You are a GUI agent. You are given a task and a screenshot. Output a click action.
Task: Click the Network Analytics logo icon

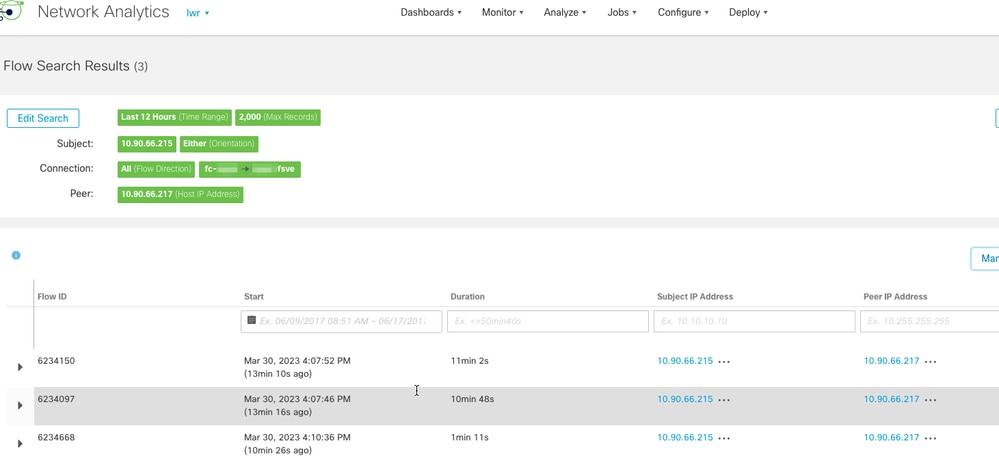click(x=11, y=11)
